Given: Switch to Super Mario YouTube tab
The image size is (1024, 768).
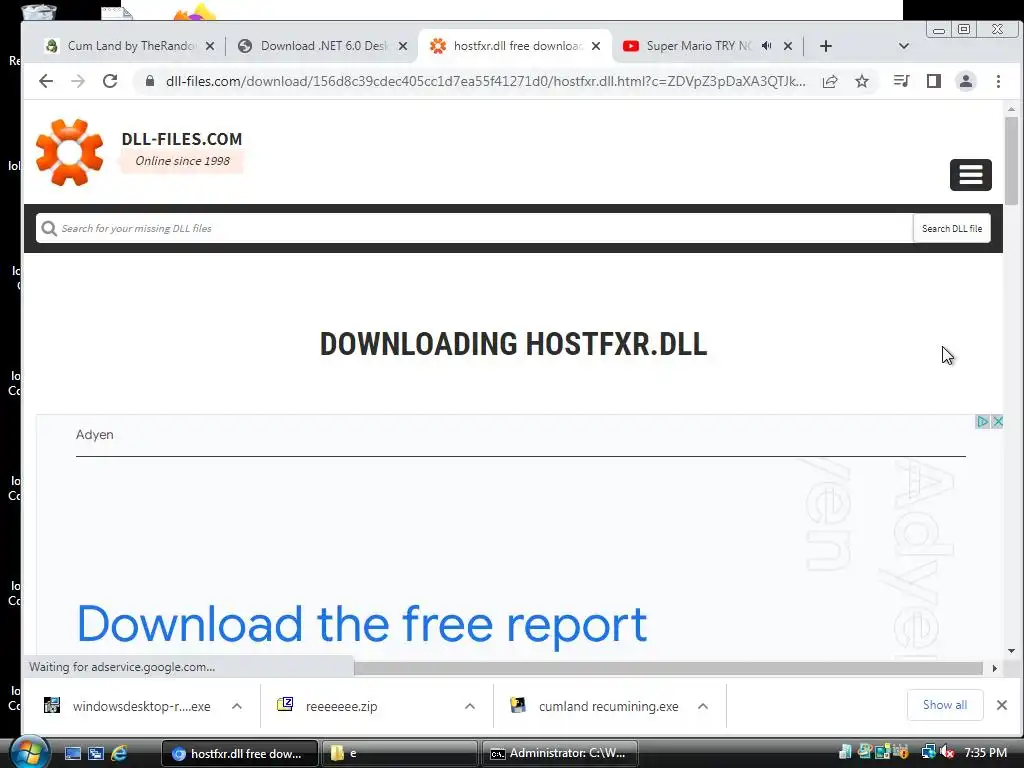Looking at the screenshot, I should 698,46.
